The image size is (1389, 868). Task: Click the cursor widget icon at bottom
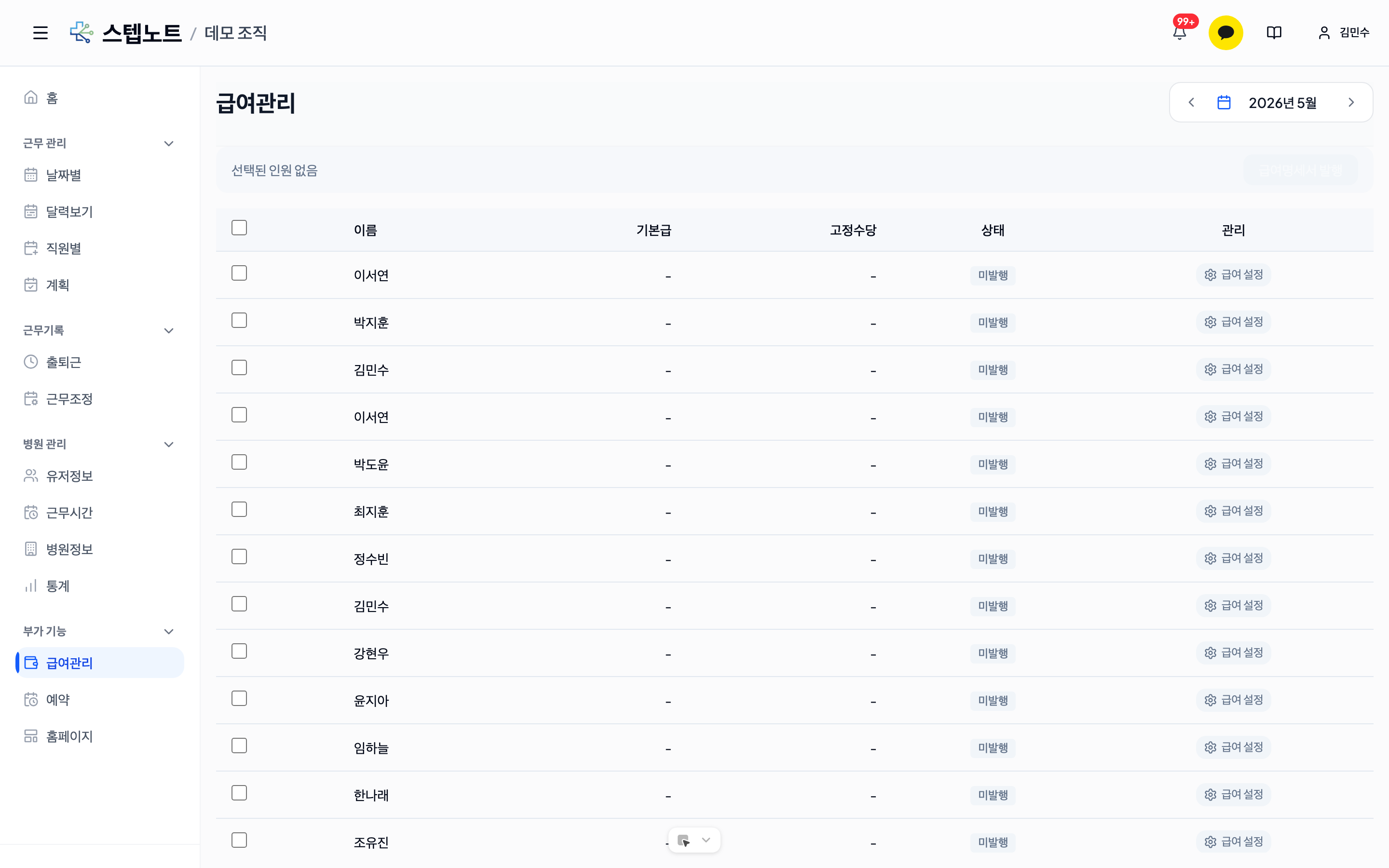[x=683, y=841]
